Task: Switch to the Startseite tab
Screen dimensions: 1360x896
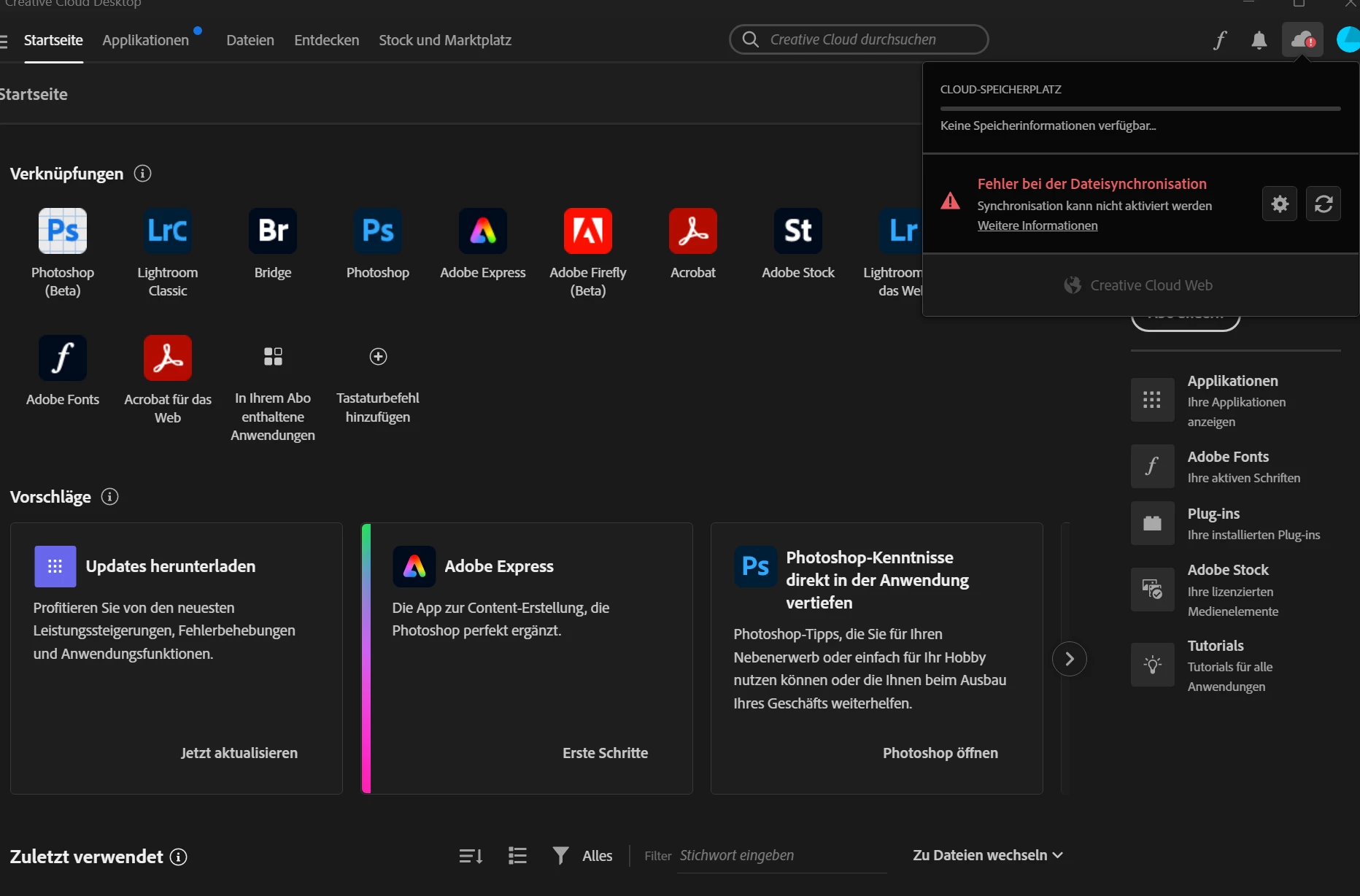Action: (x=53, y=40)
